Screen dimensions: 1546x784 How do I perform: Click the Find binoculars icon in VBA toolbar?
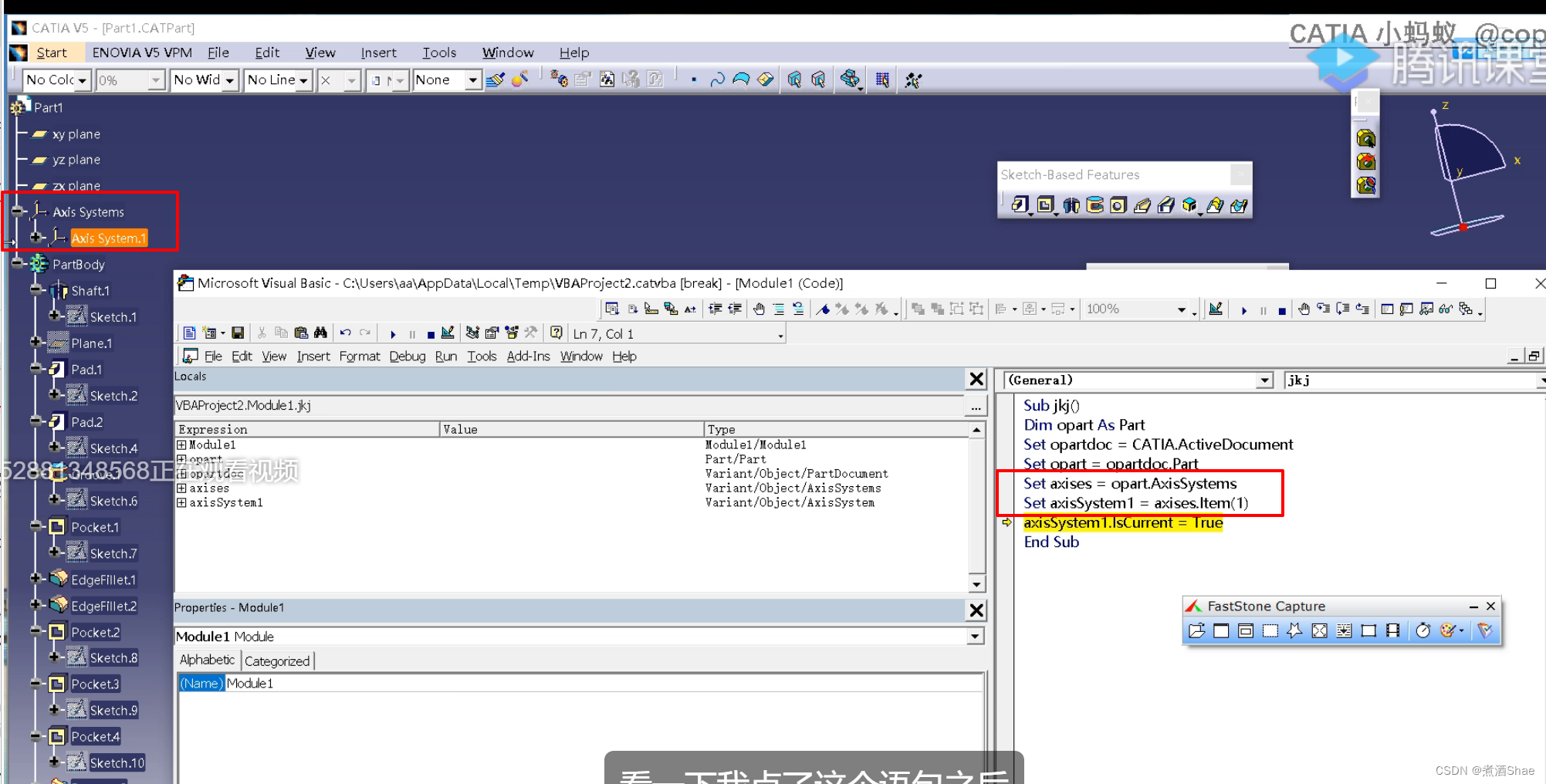click(x=320, y=333)
